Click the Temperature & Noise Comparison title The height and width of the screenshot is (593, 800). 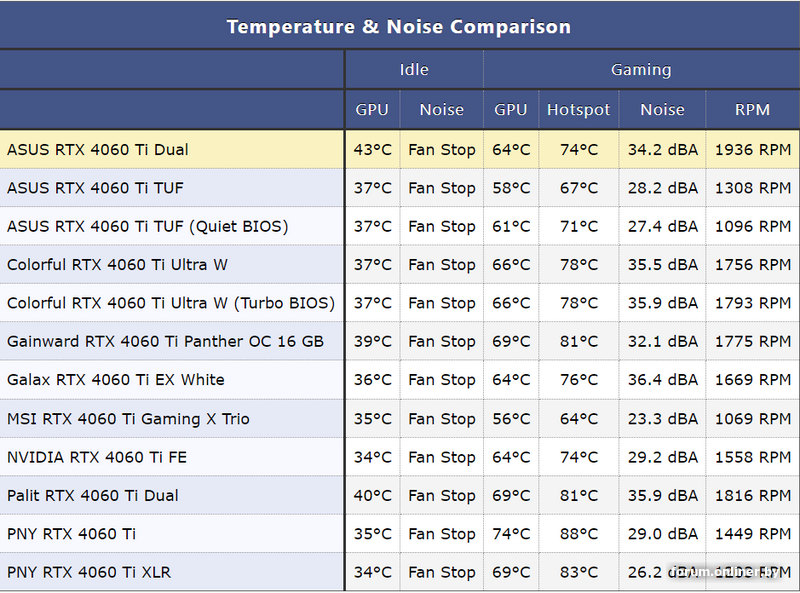(398, 26)
